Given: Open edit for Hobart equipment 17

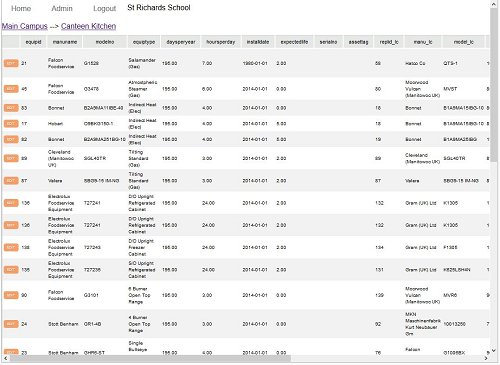Looking at the screenshot, I should 11,124.
